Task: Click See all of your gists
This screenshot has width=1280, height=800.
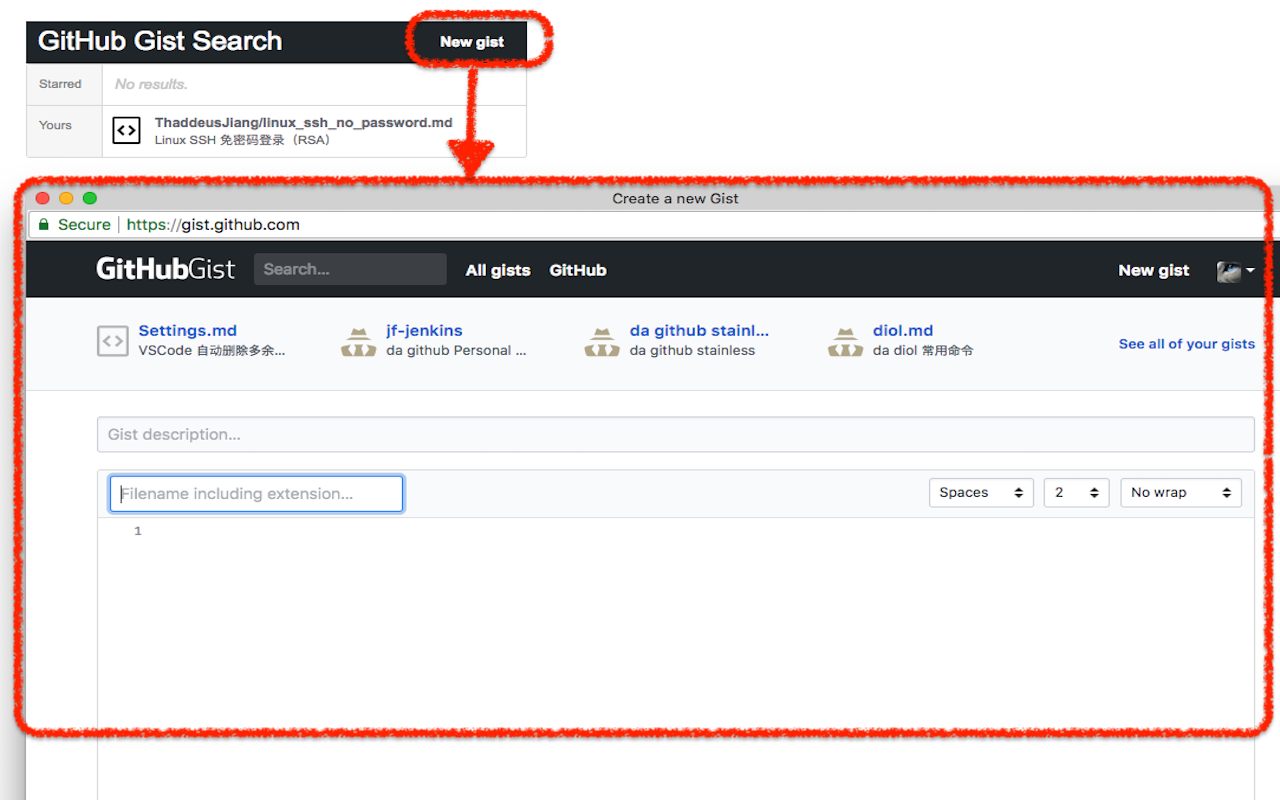Action: [x=1187, y=344]
